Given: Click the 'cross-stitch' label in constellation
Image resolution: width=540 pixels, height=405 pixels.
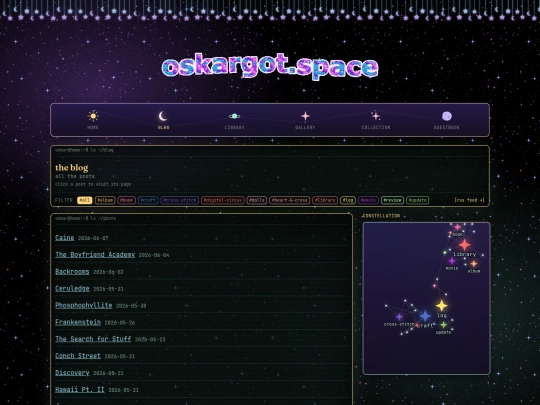Looking at the screenshot, I should 399,324.
